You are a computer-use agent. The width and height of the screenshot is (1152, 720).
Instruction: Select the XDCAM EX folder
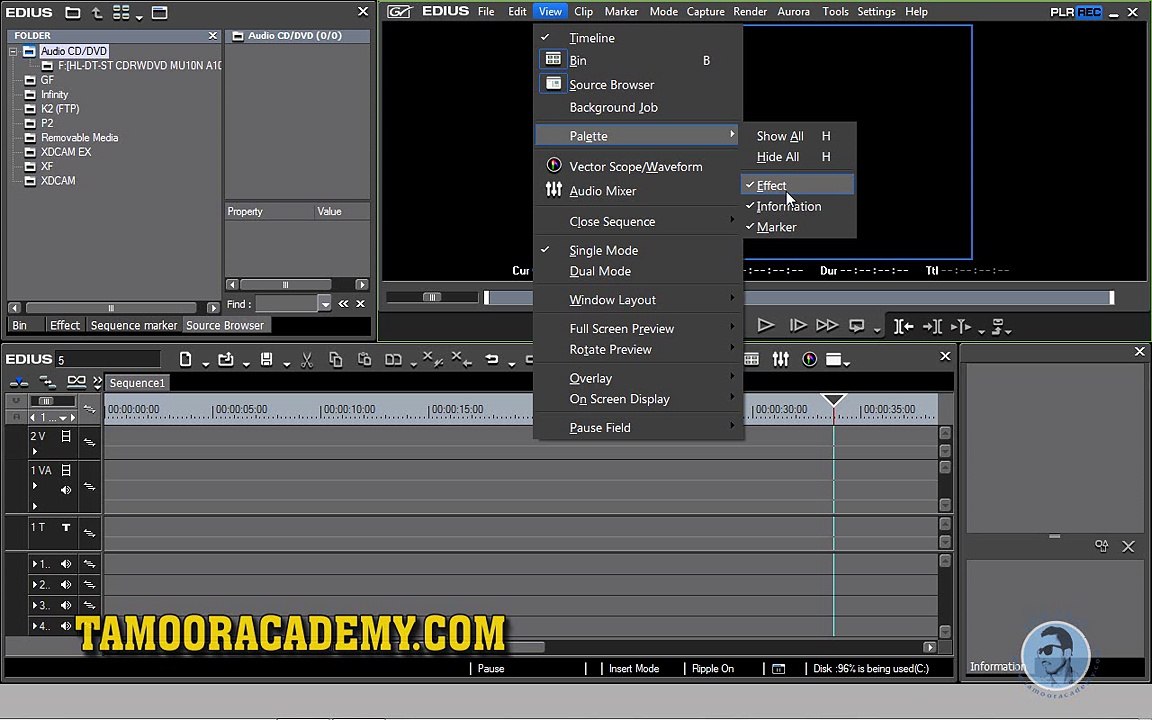pos(66,152)
